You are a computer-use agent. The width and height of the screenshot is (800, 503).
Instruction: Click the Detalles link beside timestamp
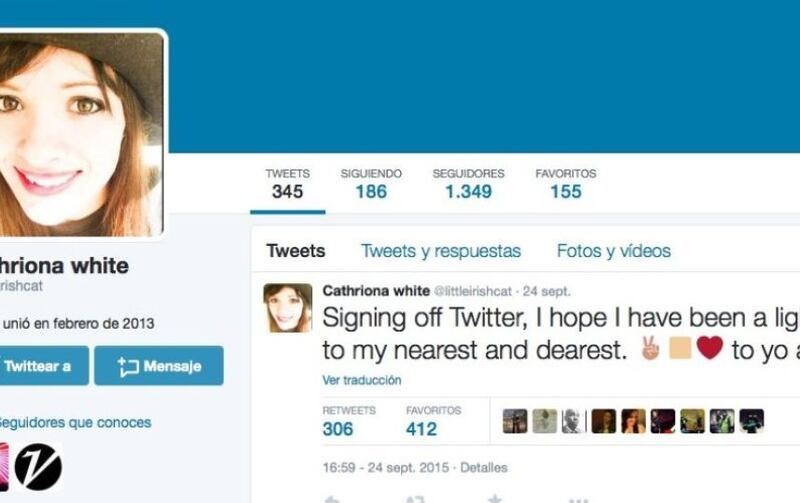pos(484,468)
